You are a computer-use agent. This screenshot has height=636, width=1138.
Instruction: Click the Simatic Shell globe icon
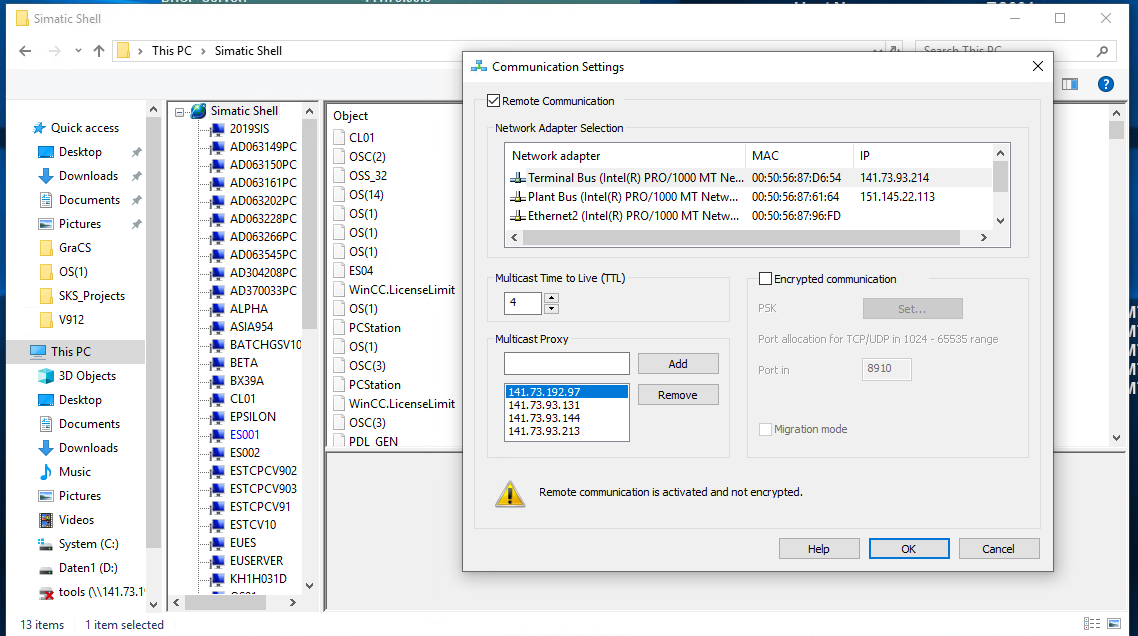[198, 111]
